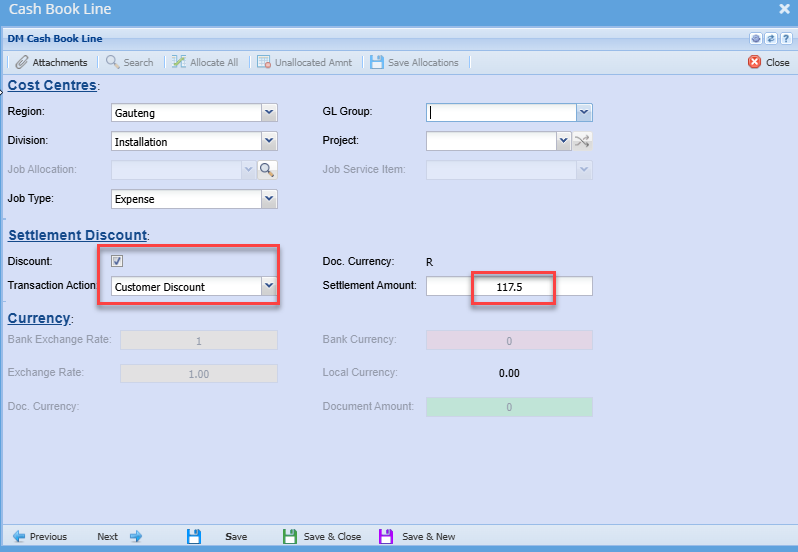This screenshot has width=798, height=552.
Task: Click the Search magnifier toolbar icon
Action: coord(112,62)
